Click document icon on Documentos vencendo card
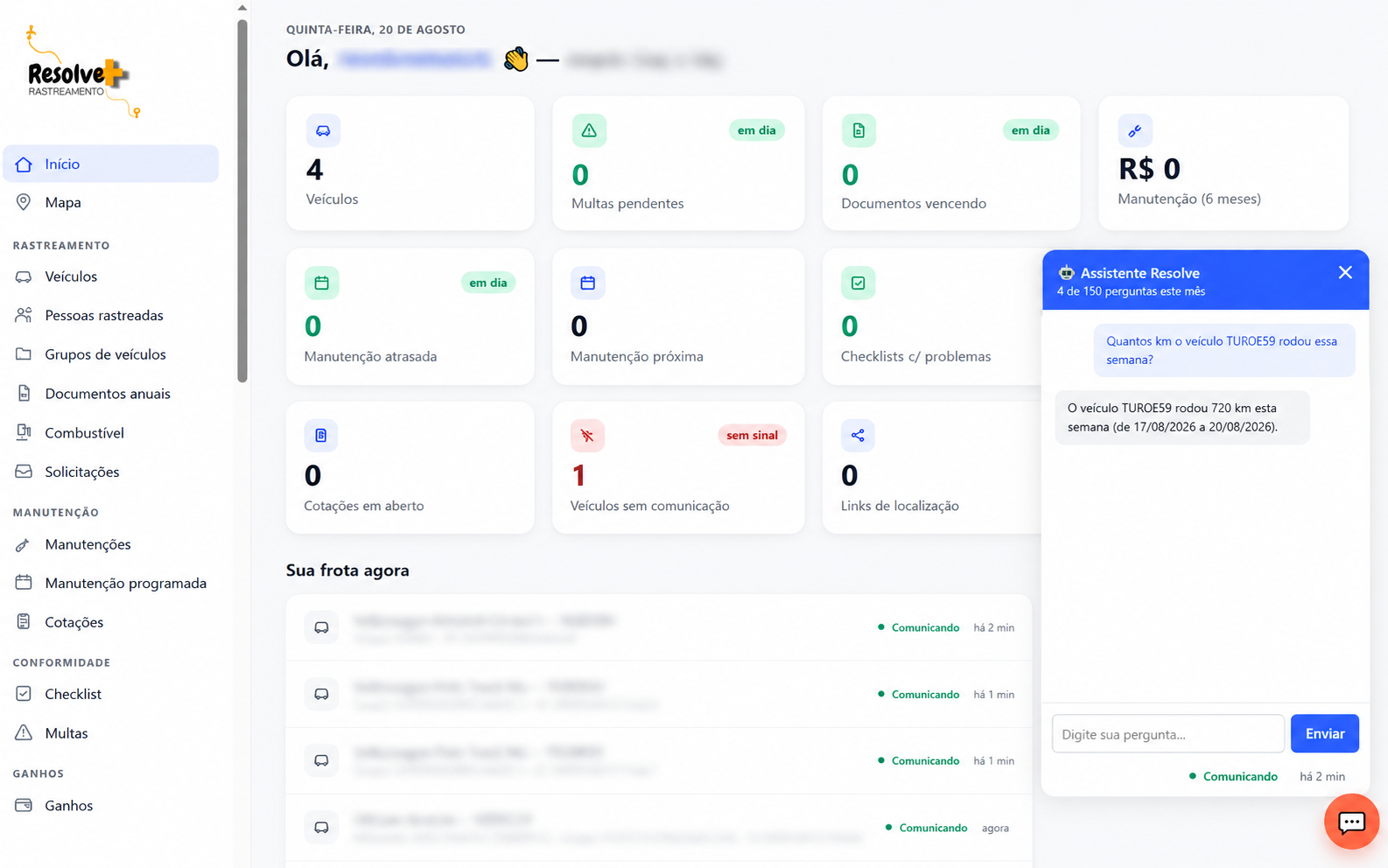Viewport: 1388px width, 868px height. click(x=859, y=130)
